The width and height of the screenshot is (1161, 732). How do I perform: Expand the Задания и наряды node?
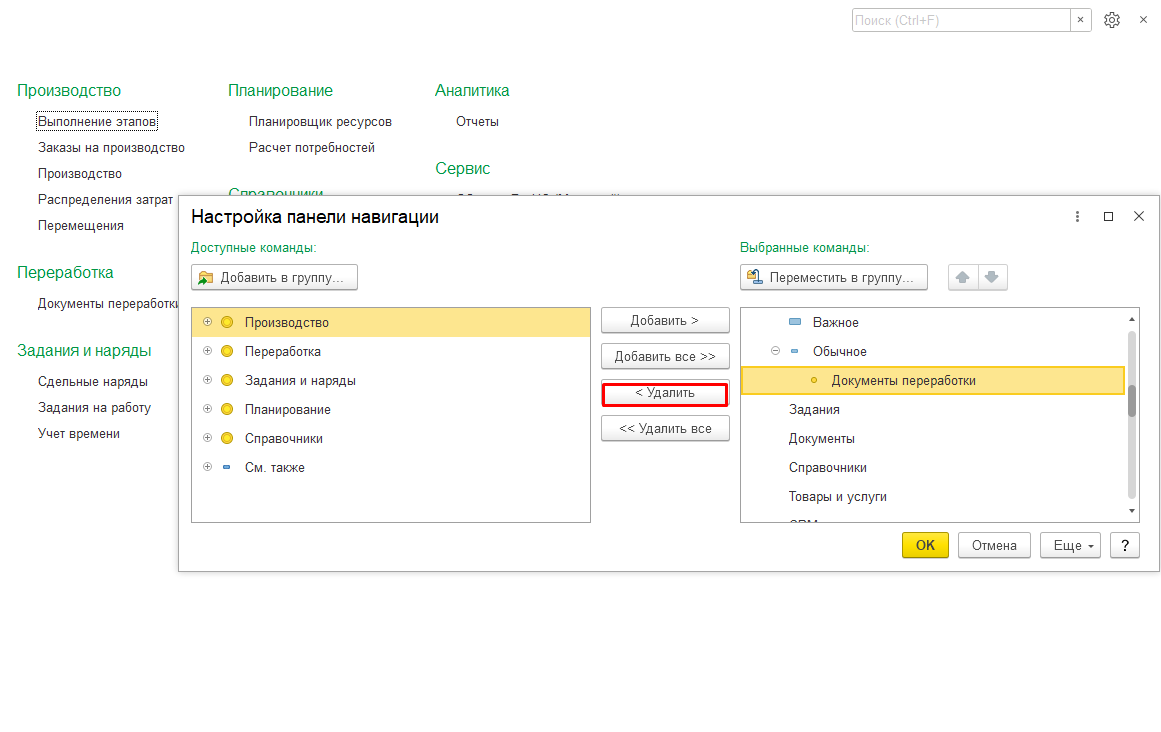[x=207, y=380]
